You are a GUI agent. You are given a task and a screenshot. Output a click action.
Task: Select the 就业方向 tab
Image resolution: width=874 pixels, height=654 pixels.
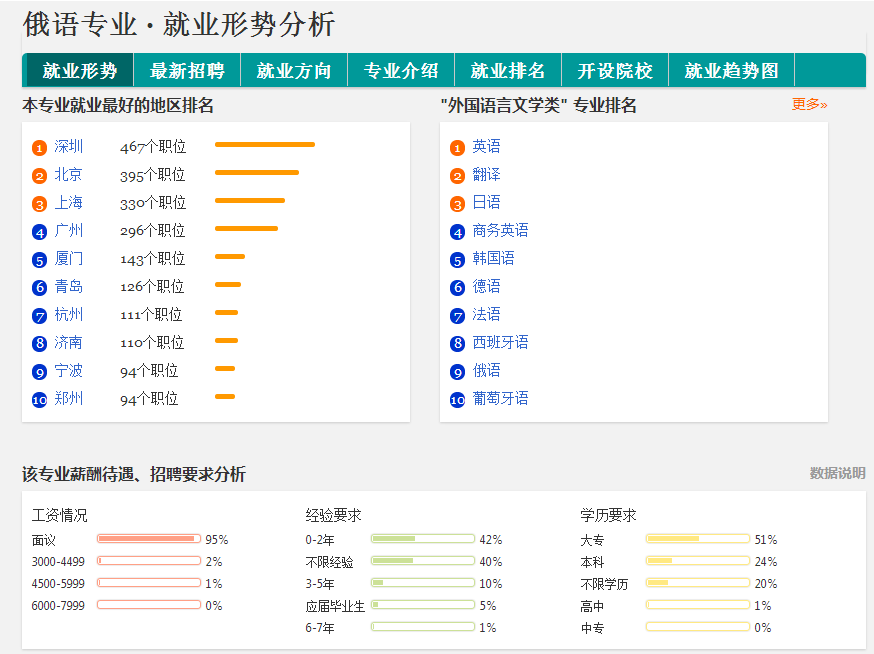[294, 71]
